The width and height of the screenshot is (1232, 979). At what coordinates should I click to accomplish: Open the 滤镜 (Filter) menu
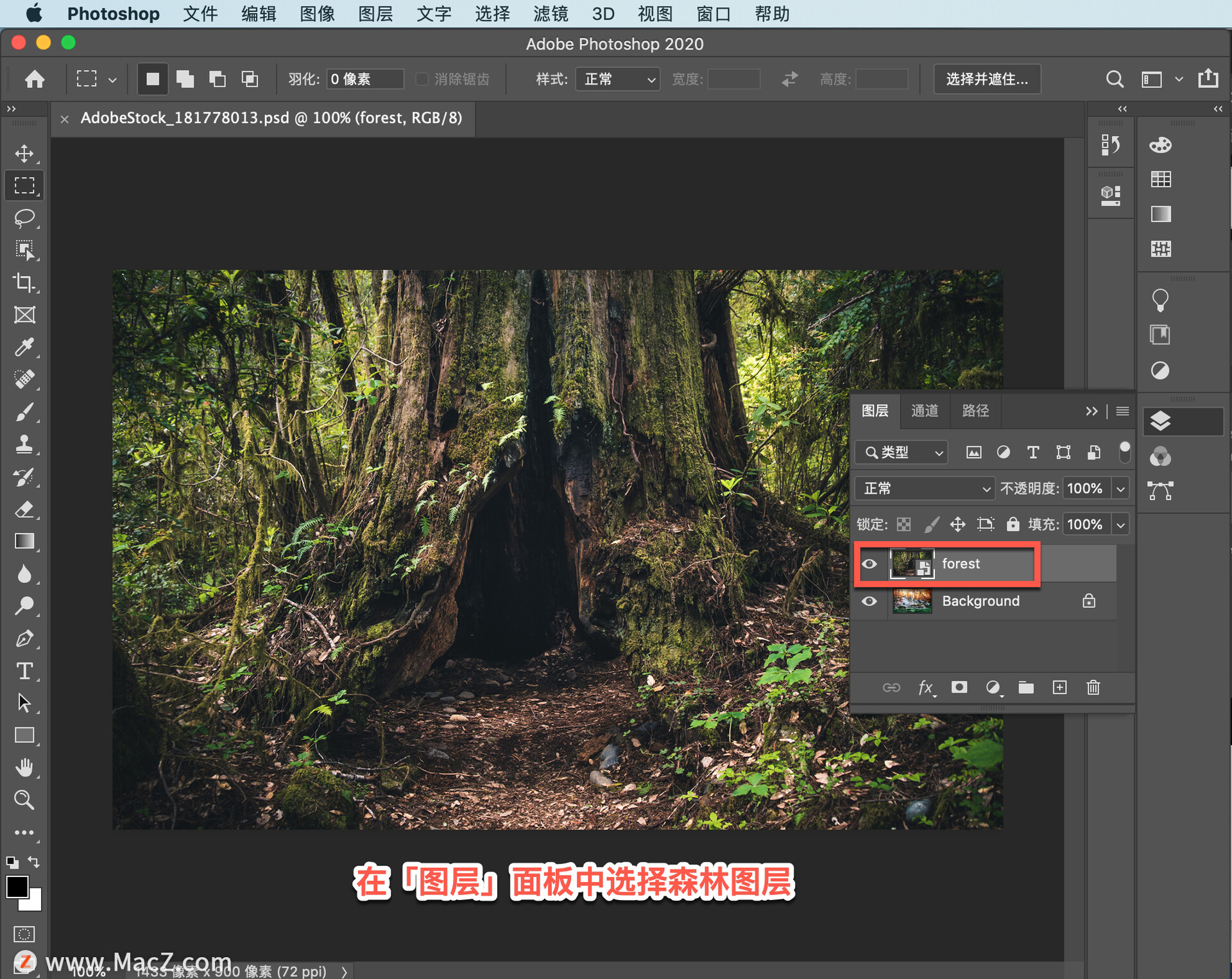[550, 13]
